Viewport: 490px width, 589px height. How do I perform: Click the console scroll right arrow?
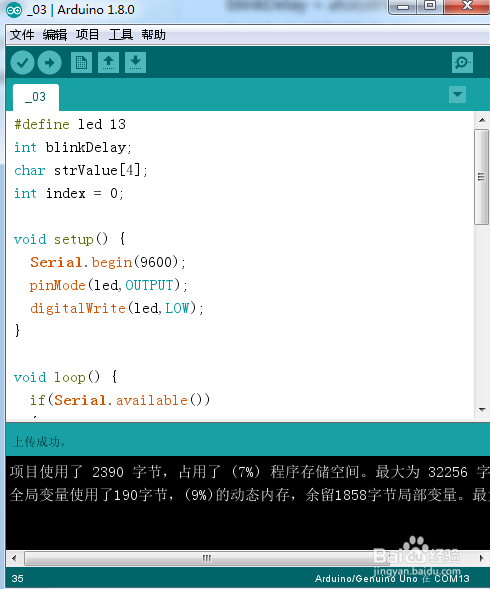[x=482, y=558]
